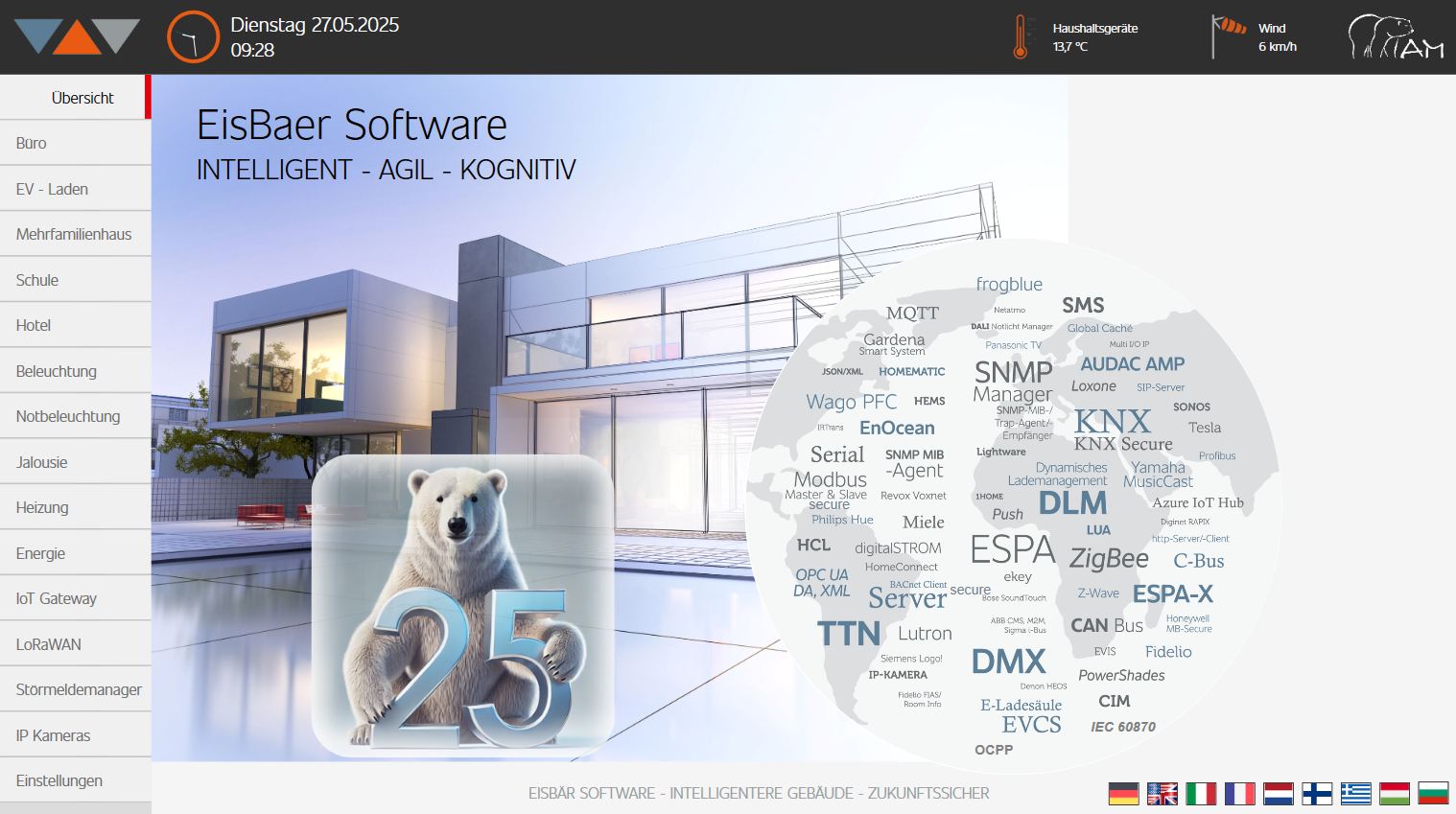Viewport: 1456px width, 814px height.
Task: Open the IoT Gateway page
Action: [76, 598]
